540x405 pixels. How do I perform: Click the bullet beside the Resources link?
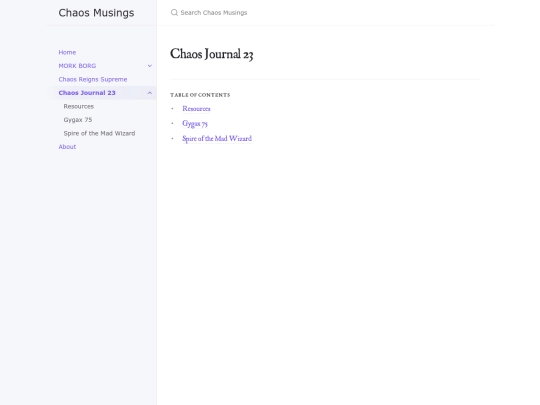172,108
